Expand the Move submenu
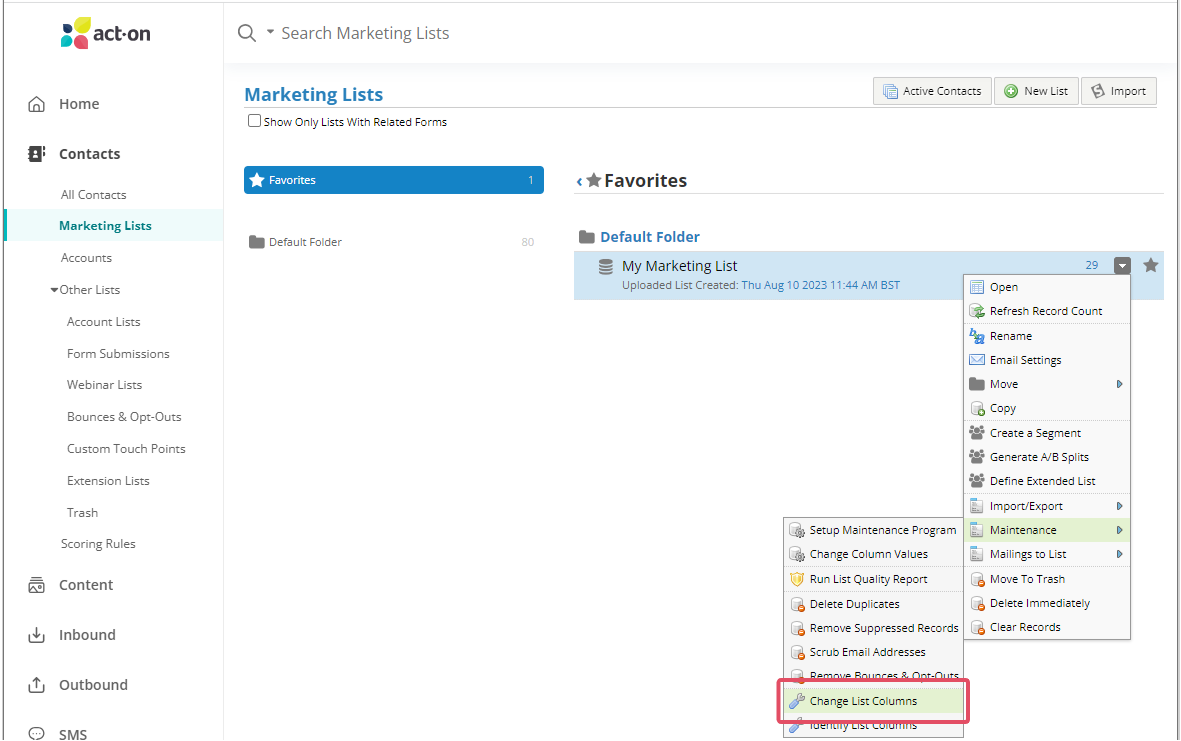This screenshot has height=741, width=1181. (1047, 384)
